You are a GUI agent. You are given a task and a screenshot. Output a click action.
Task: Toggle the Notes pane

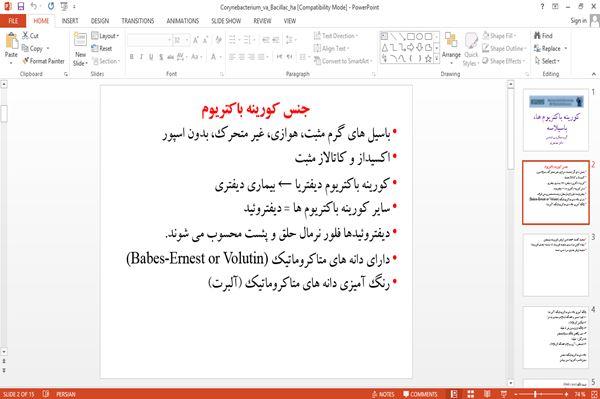383,394
